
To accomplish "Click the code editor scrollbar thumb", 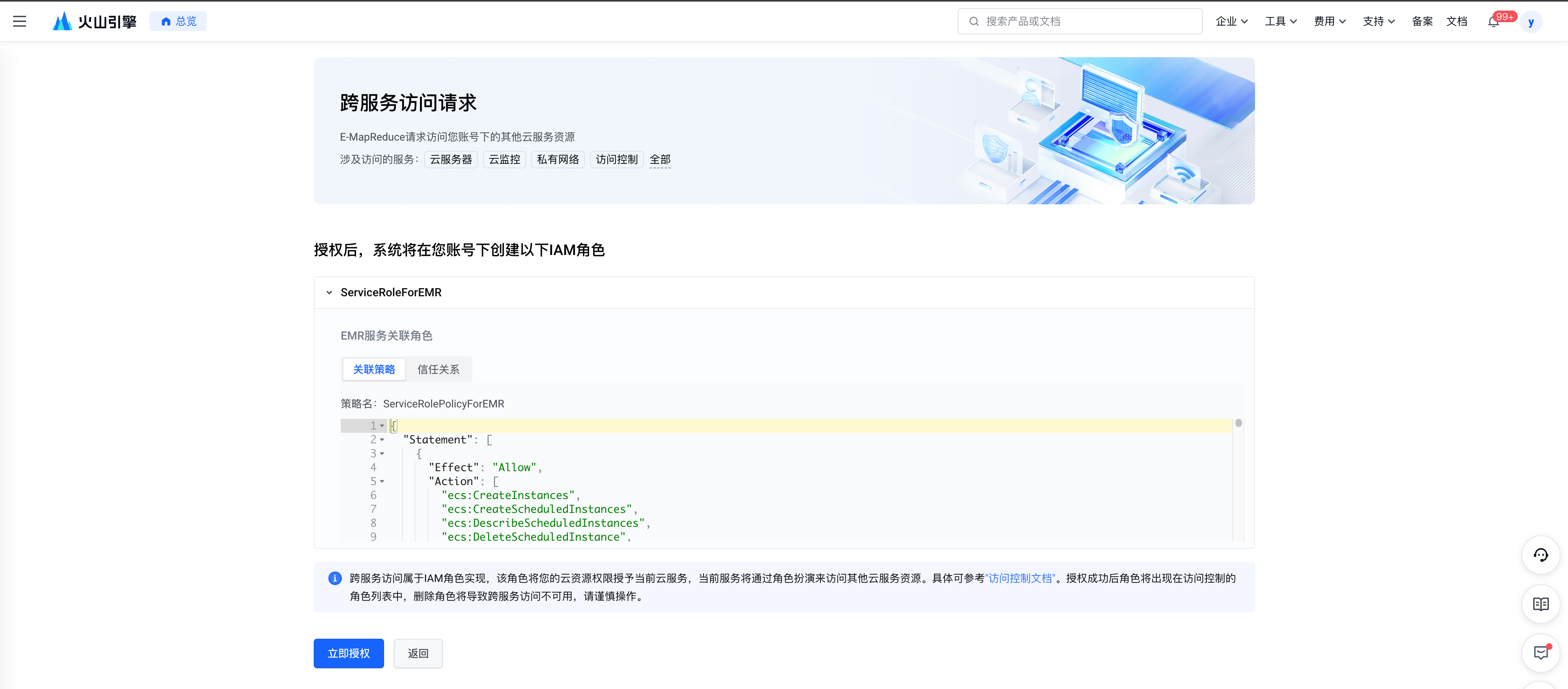I will pyautogui.click(x=1238, y=424).
